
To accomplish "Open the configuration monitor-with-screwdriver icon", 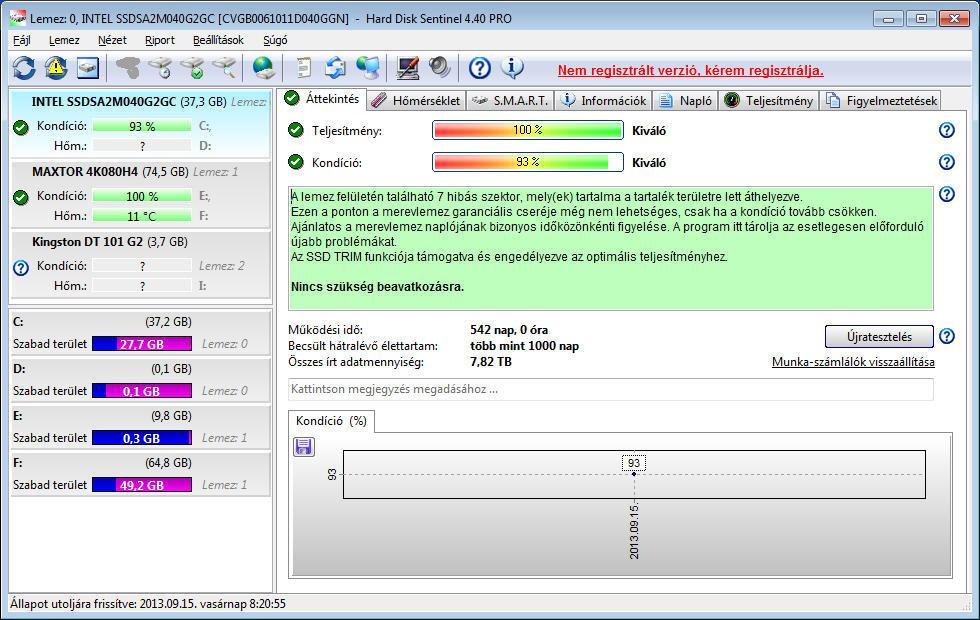I will (x=408, y=68).
